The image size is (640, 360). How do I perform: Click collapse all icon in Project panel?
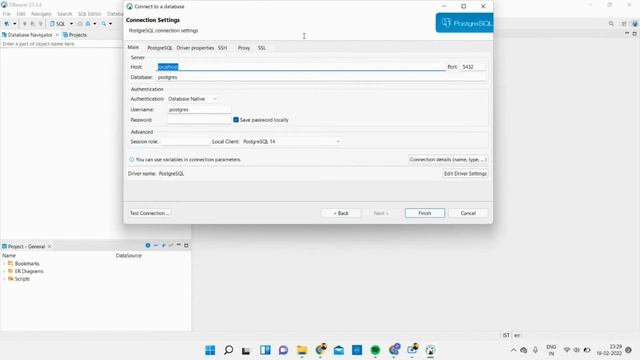point(156,245)
